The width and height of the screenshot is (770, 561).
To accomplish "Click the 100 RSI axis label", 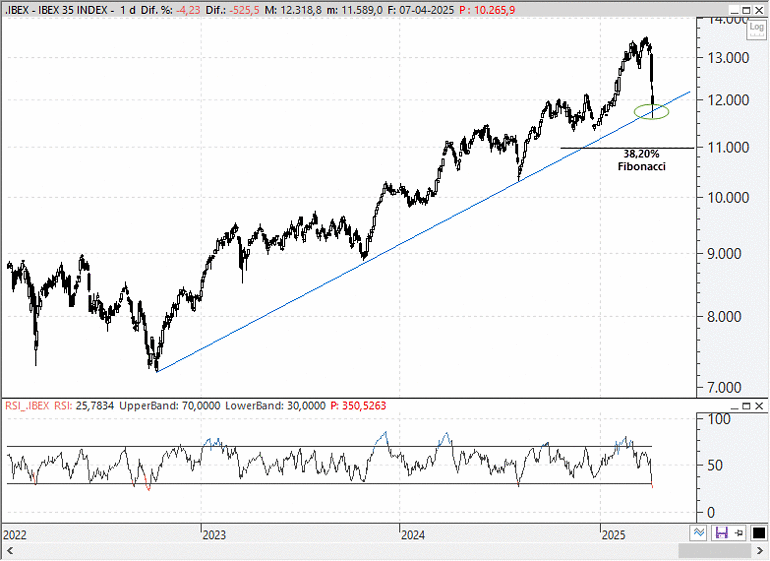I will (719, 419).
